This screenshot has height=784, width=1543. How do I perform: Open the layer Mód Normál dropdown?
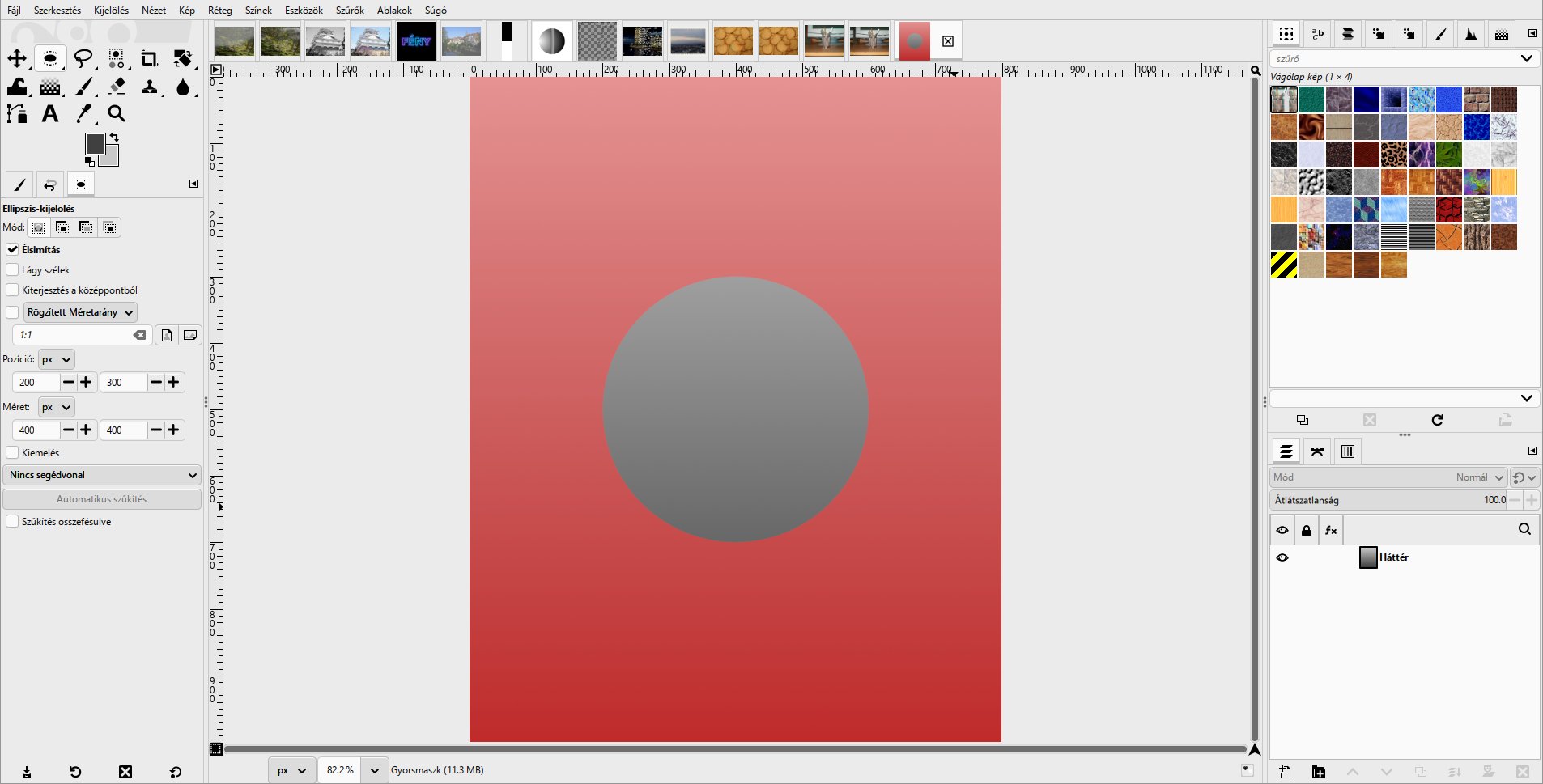[1388, 477]
